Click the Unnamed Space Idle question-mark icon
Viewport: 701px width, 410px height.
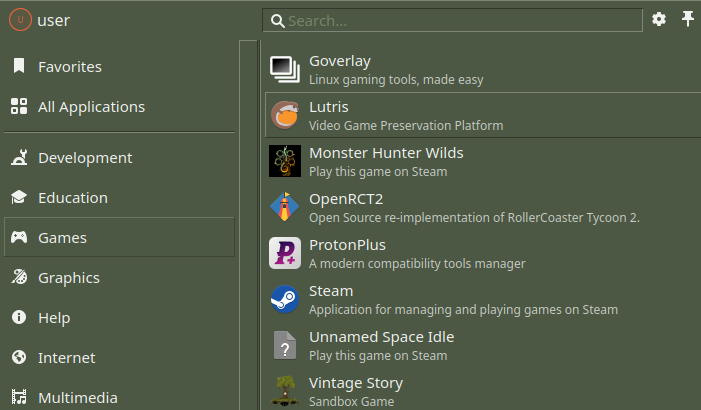click(x=285, y=345)
